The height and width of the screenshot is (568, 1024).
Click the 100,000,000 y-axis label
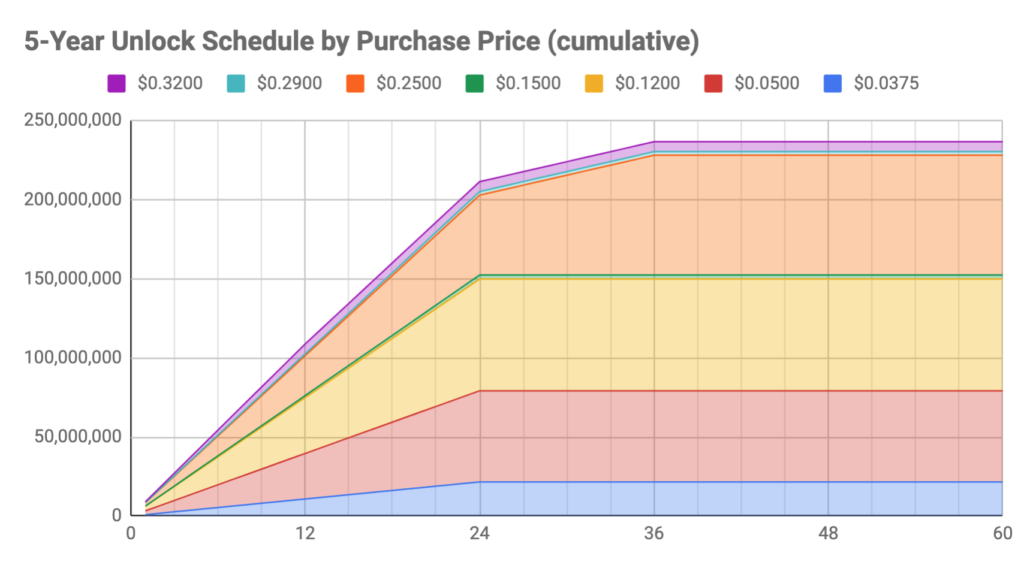click(72, 358)
